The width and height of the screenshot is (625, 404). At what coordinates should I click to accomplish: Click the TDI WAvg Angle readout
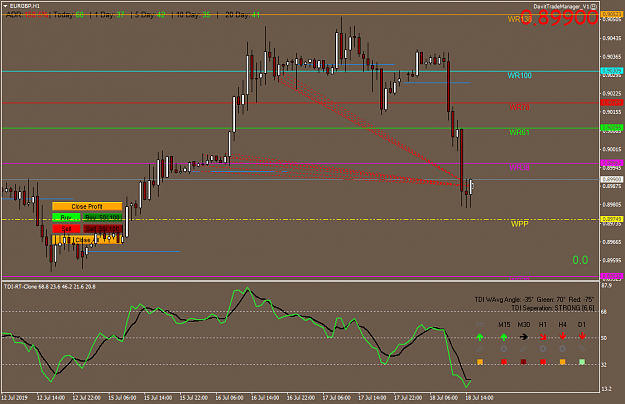pos(534,299)
